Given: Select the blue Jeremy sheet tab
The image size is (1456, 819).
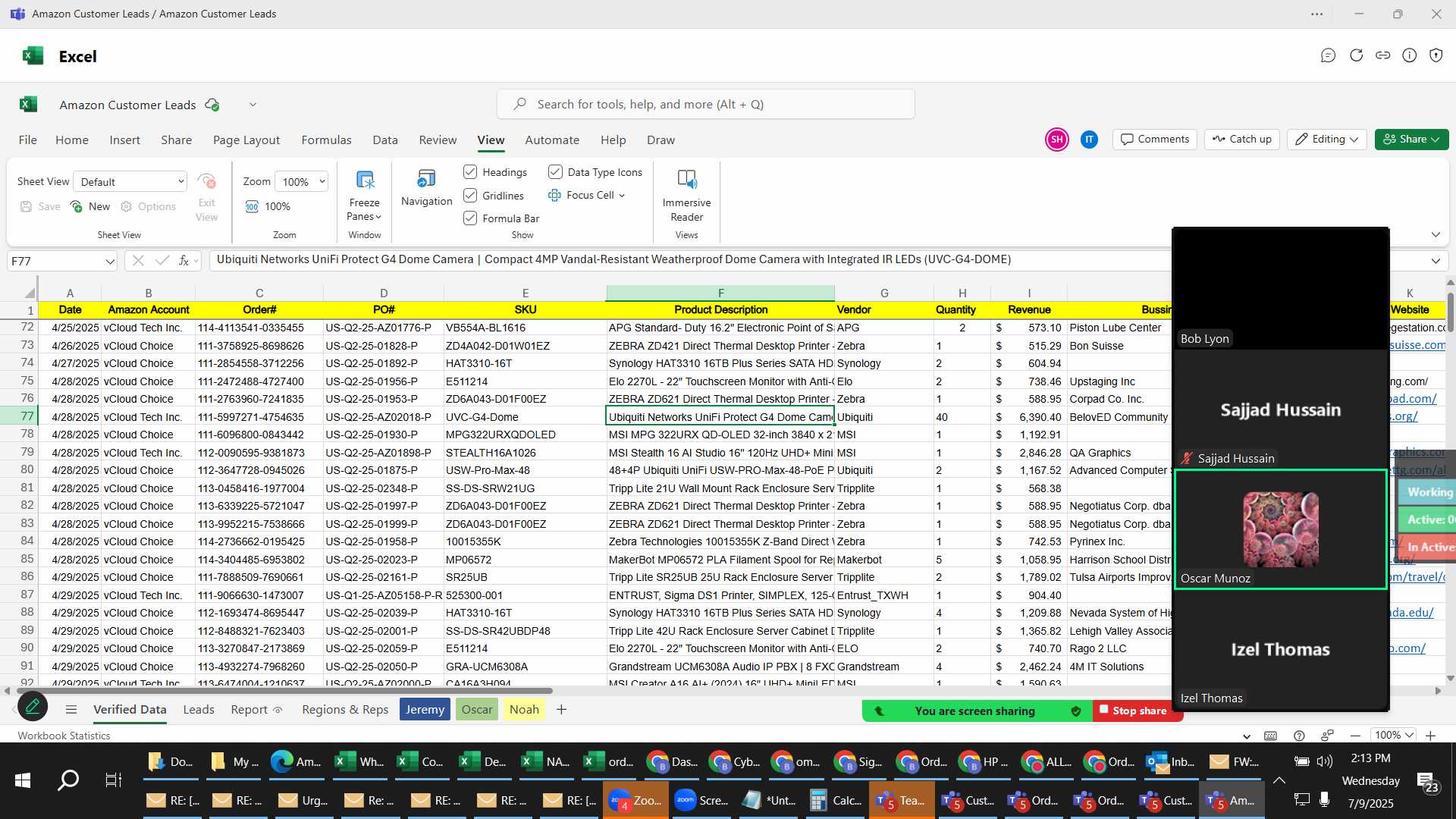Looking at the screenshot, I should coord(425,710).
